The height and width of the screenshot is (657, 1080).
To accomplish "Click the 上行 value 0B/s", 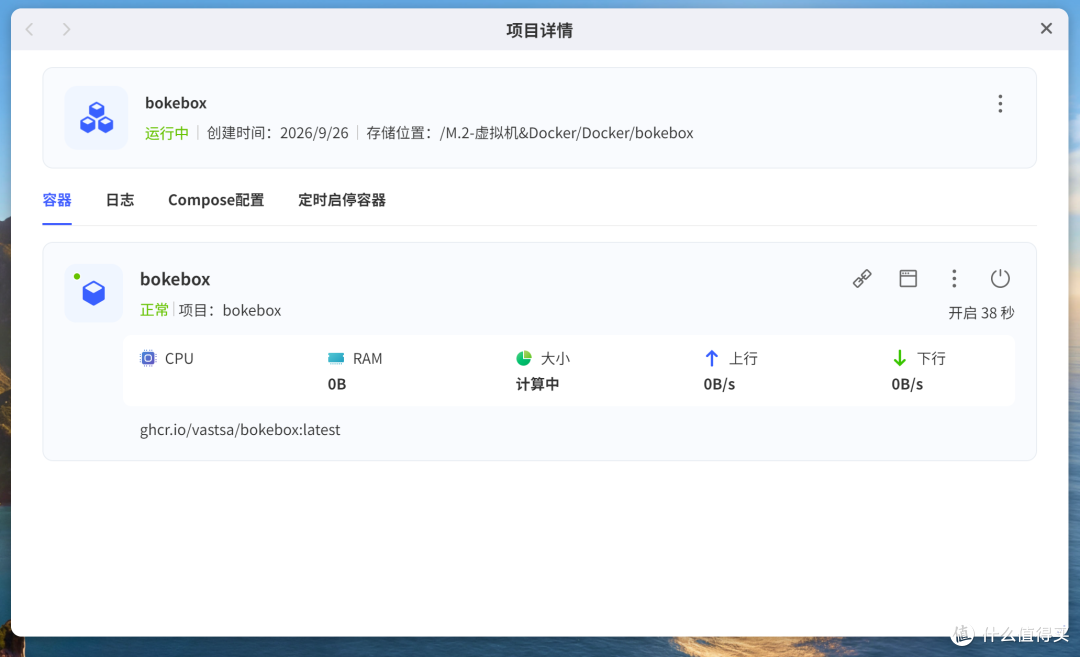I will (x=719, y=384).
